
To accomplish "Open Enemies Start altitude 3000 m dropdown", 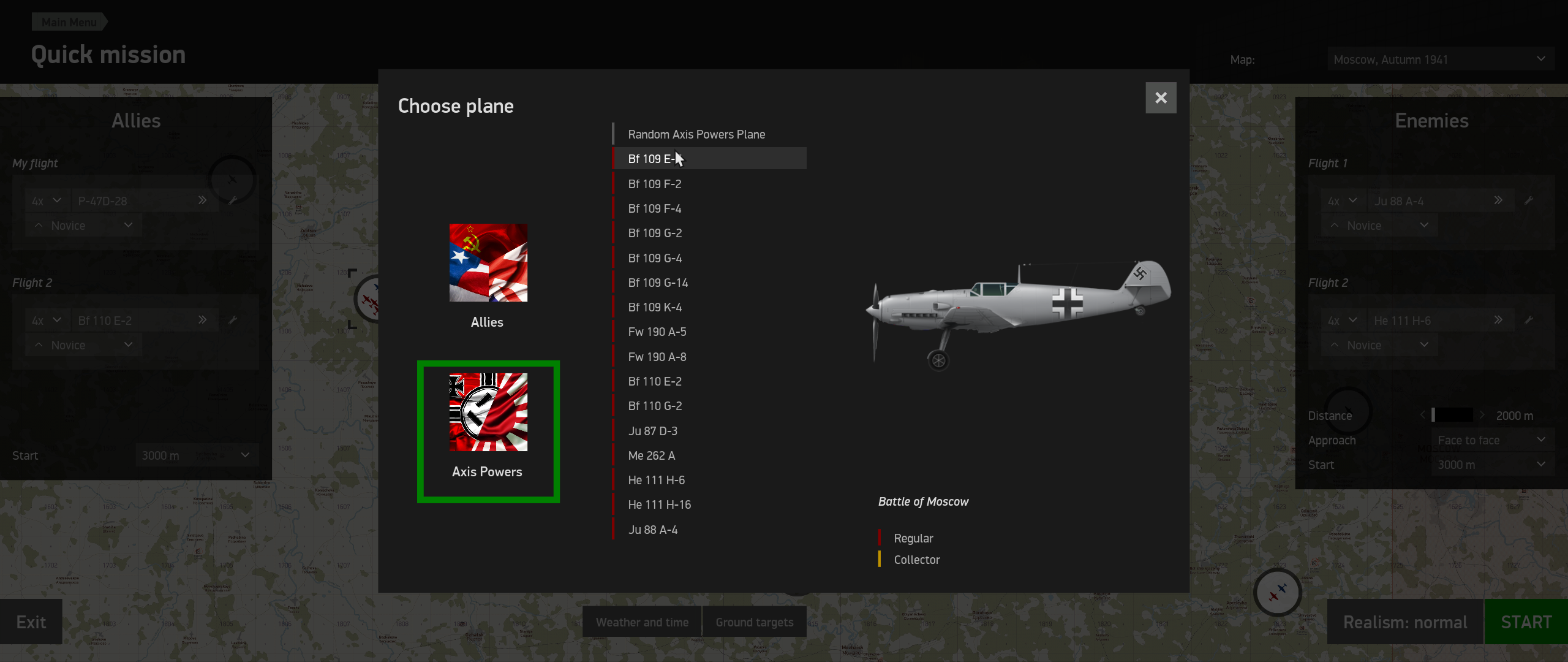I will [1493, 465].
